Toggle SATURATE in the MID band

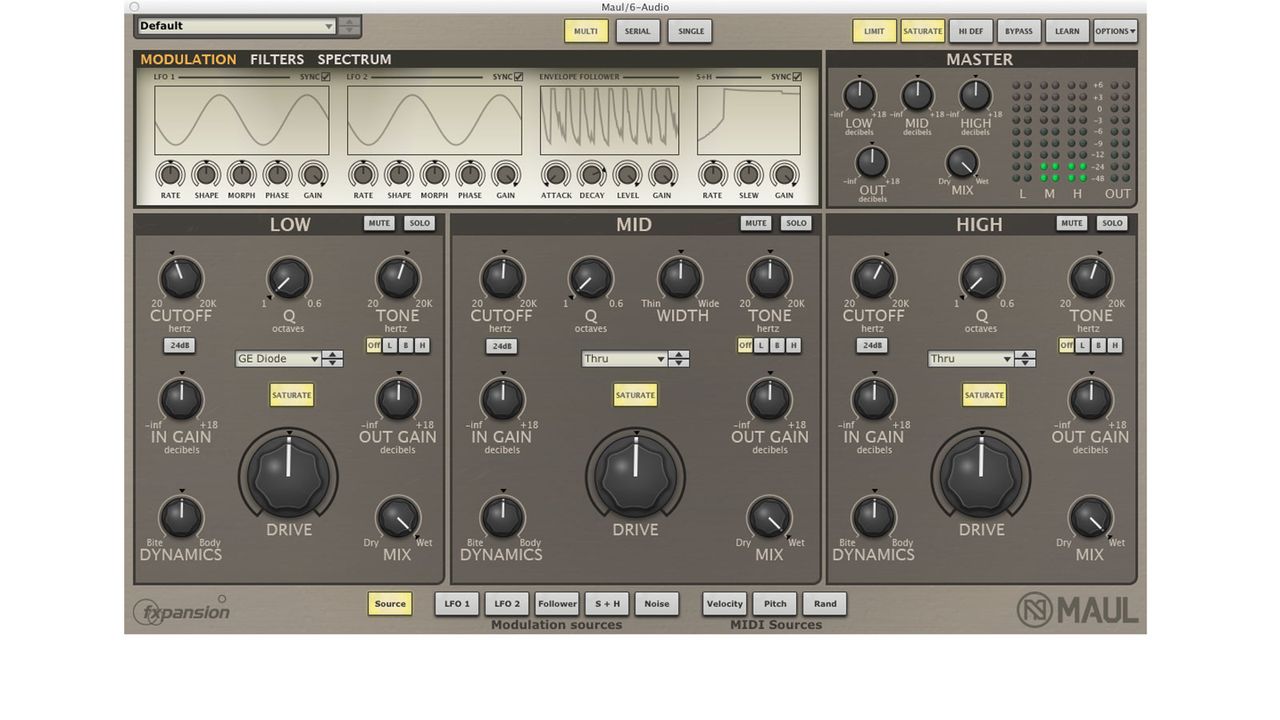tap(635, 395)
